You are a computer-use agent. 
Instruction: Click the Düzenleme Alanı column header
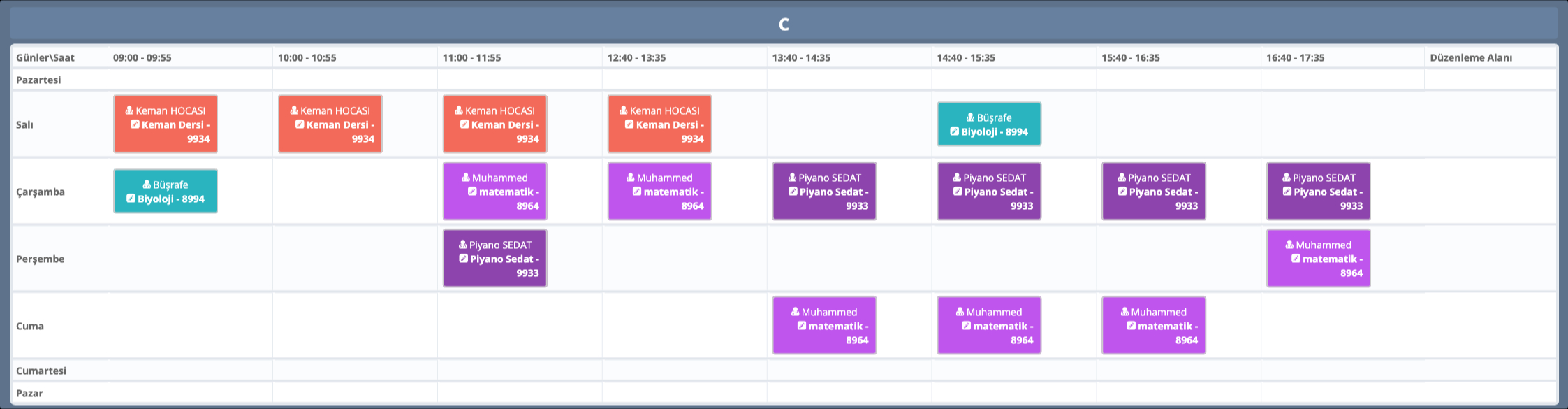(1471, 57)
